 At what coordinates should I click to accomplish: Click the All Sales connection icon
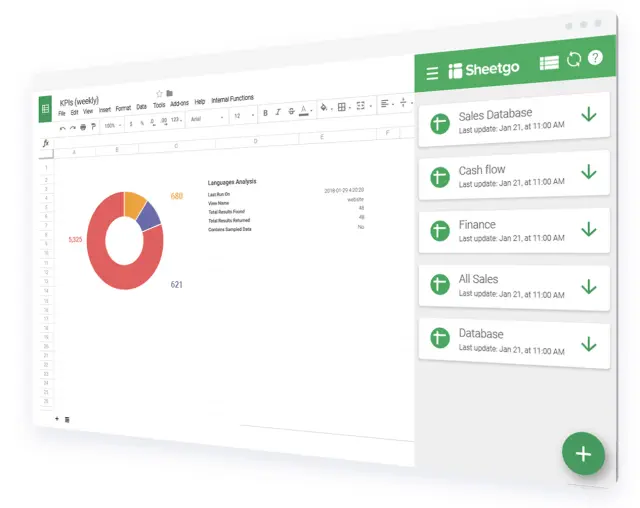[440, 284]
